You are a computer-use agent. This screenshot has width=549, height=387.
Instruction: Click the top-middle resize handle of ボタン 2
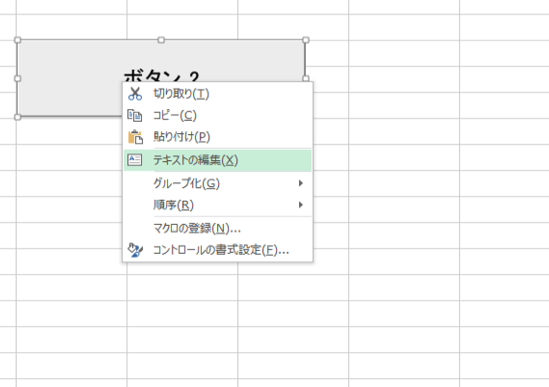point(161,40)
